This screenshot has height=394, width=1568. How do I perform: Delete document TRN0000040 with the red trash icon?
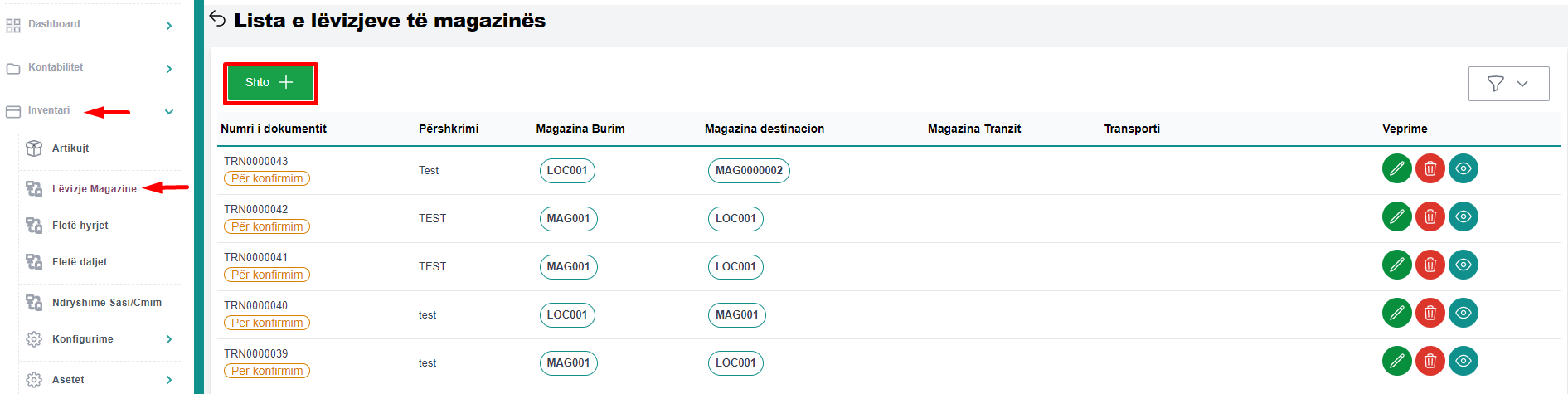point(1430,314)
